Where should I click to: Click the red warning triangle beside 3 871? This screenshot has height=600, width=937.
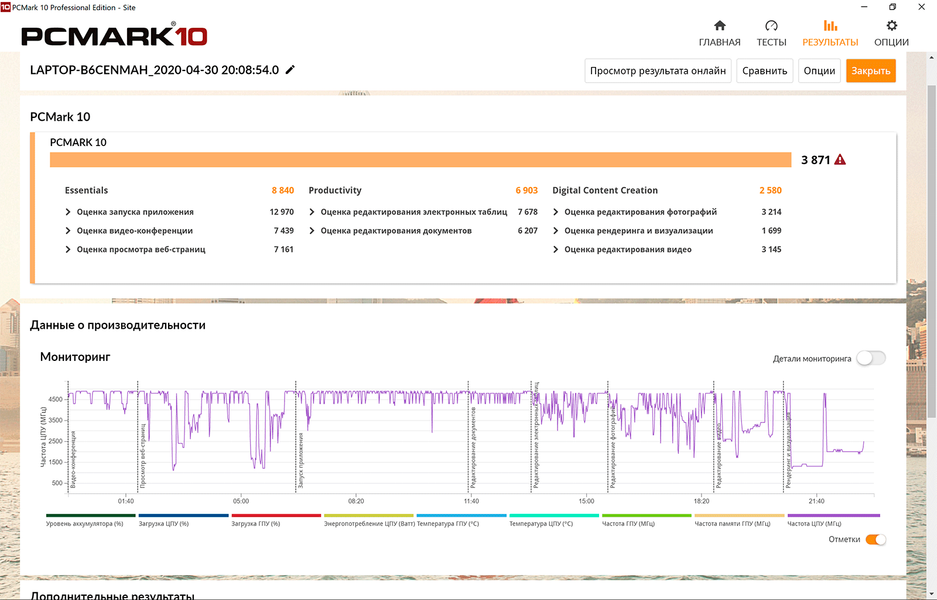pos(840,160)
